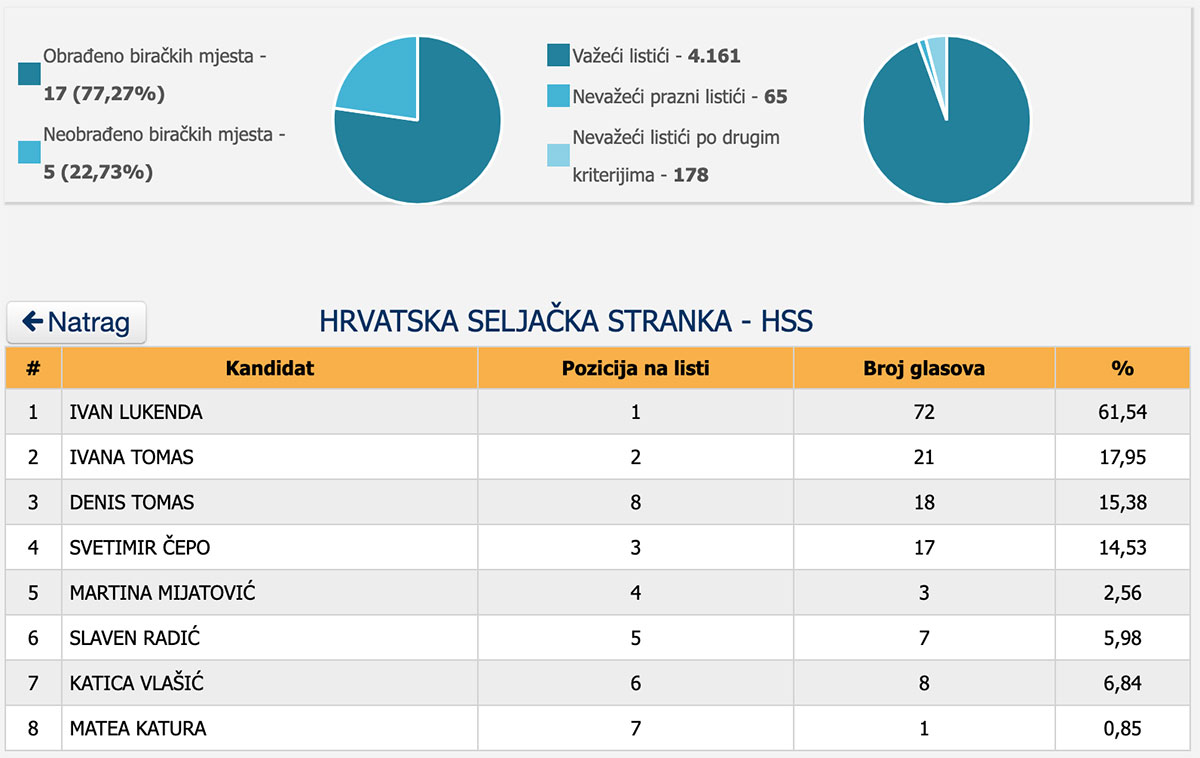Click the polling stations pie chart
The height and width of the screenshot is (758, 1200).
point(417,120)
